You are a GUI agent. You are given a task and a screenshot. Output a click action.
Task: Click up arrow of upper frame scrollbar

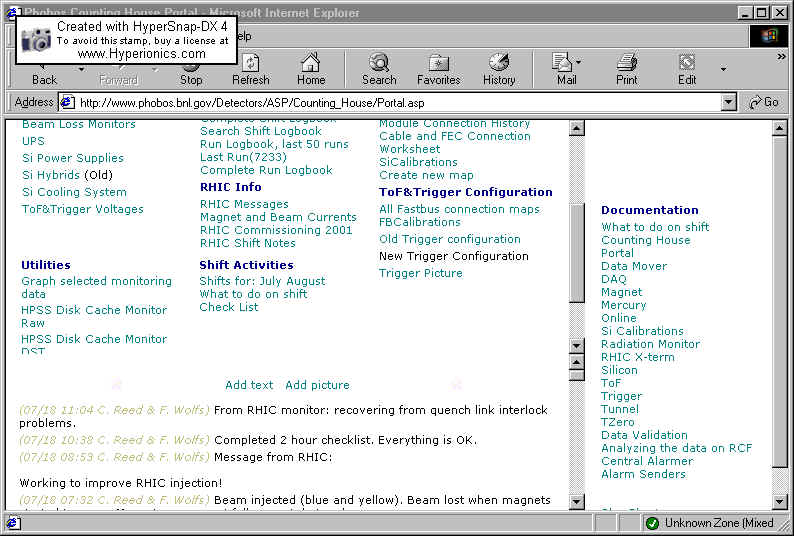pos(576,128)
